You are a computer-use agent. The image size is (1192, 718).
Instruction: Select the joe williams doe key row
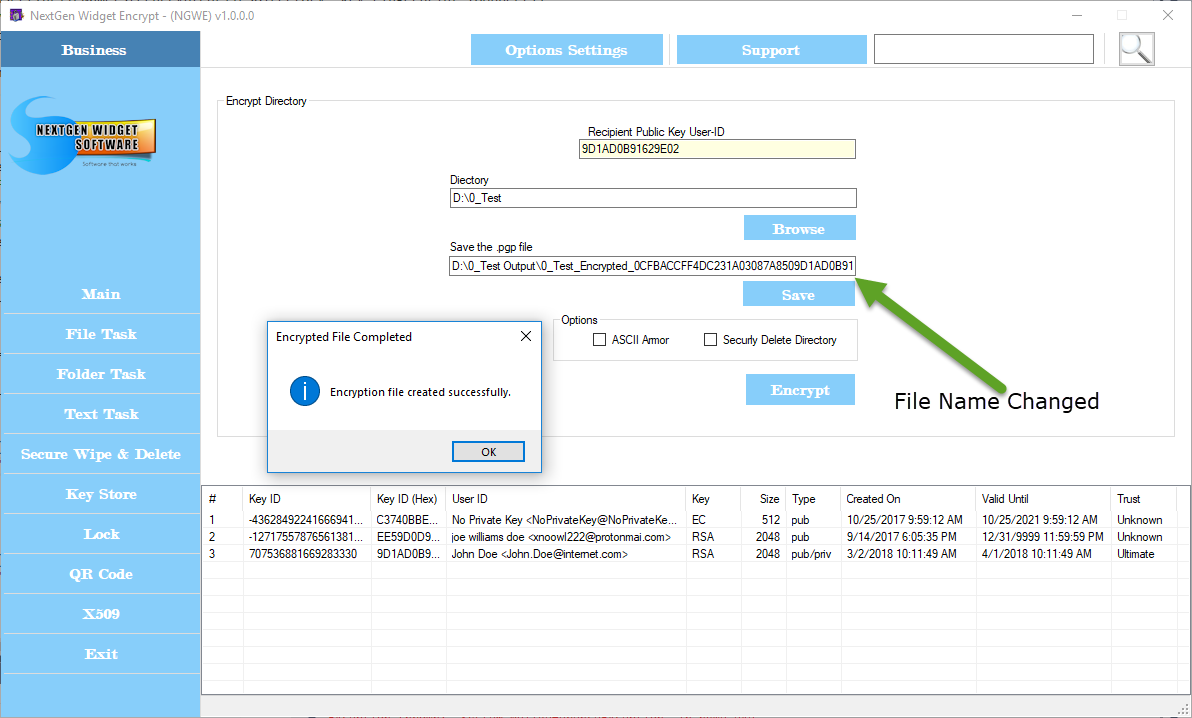pos(690,537)
